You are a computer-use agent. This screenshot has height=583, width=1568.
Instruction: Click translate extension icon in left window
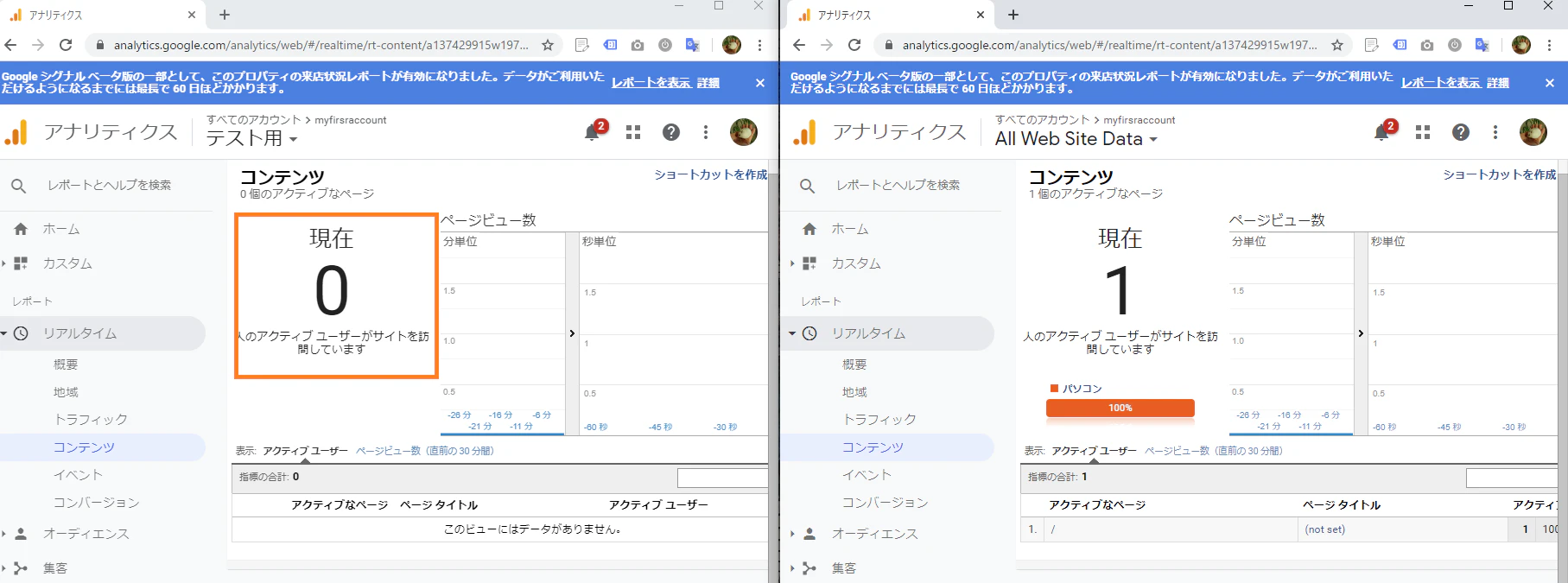pyautogui.click(x=692, y=45)
